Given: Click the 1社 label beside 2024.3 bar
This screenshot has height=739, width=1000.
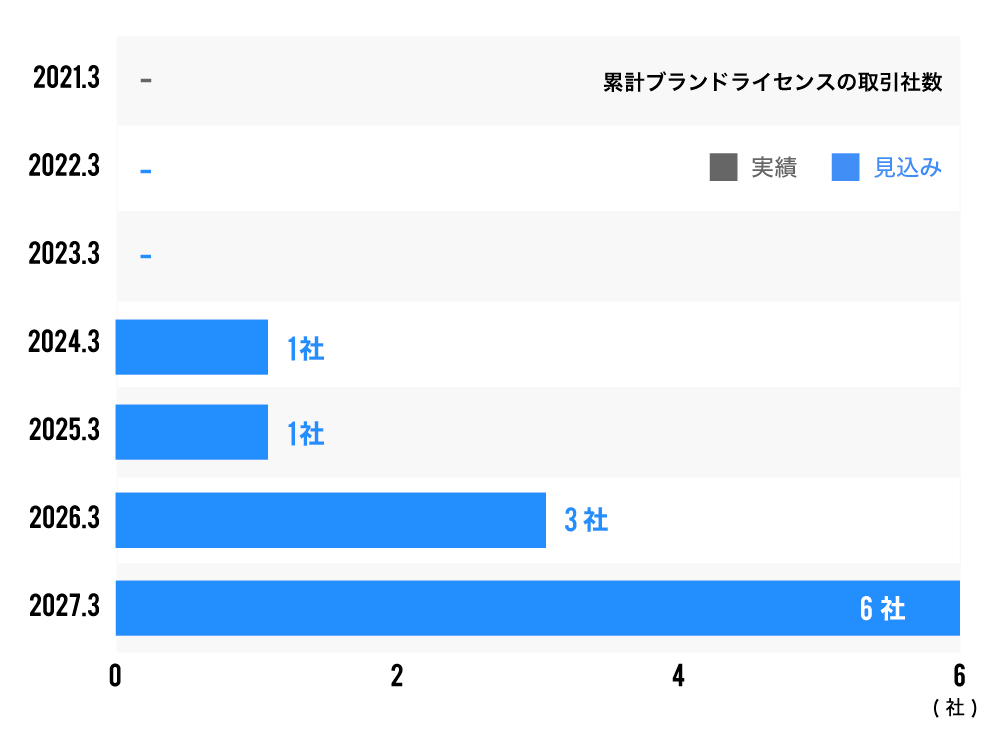Looking at the screenshot, I should coord(305,349).
